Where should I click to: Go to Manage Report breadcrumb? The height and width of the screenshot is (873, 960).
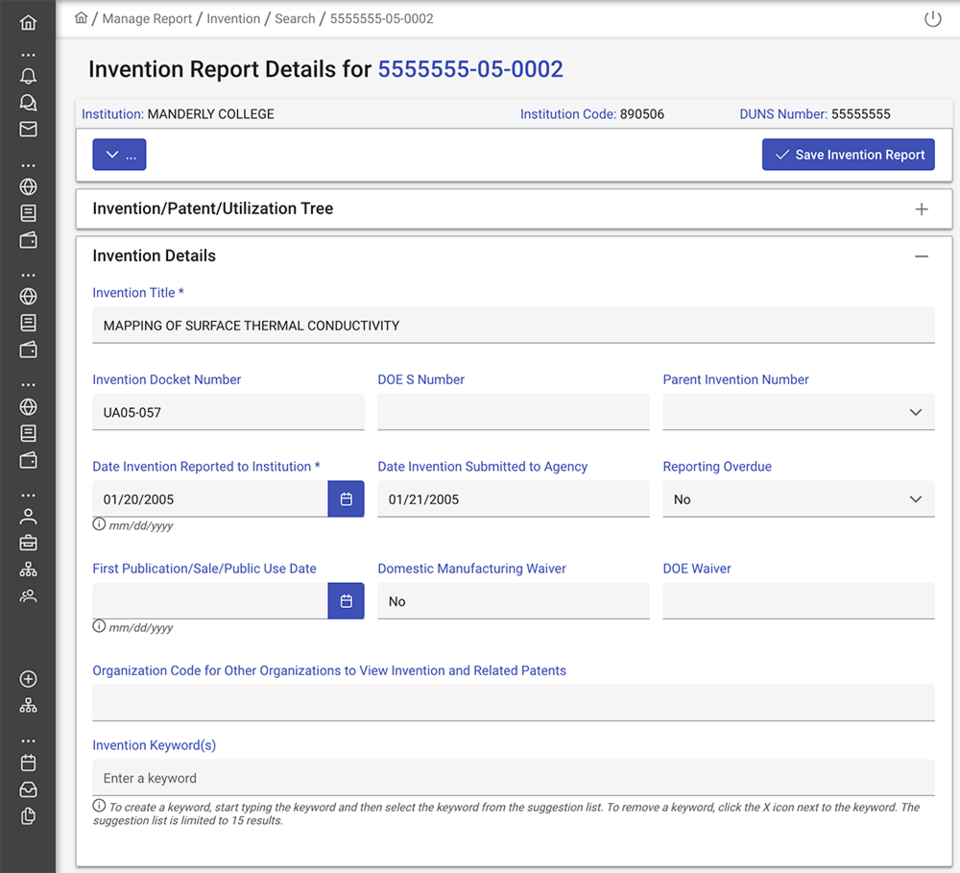147,19
